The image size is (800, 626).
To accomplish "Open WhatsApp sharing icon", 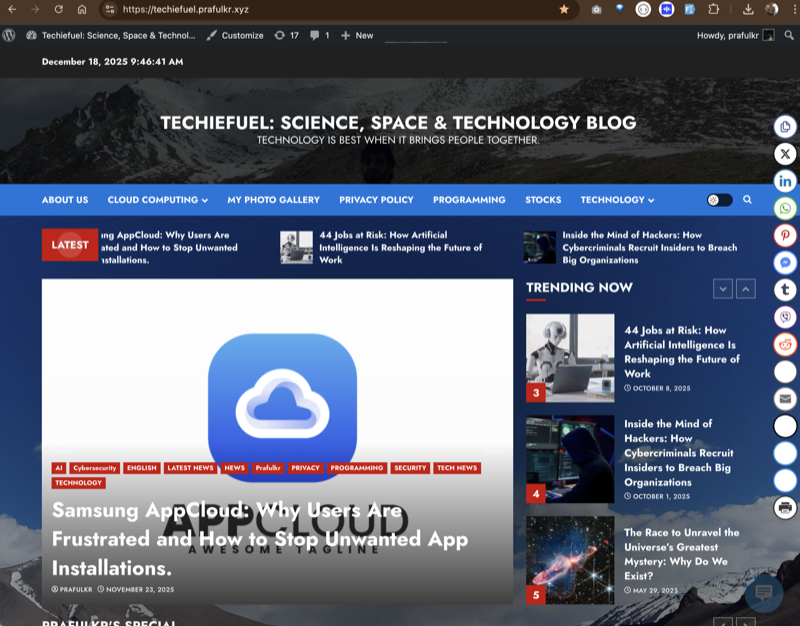I will (786, 207).
